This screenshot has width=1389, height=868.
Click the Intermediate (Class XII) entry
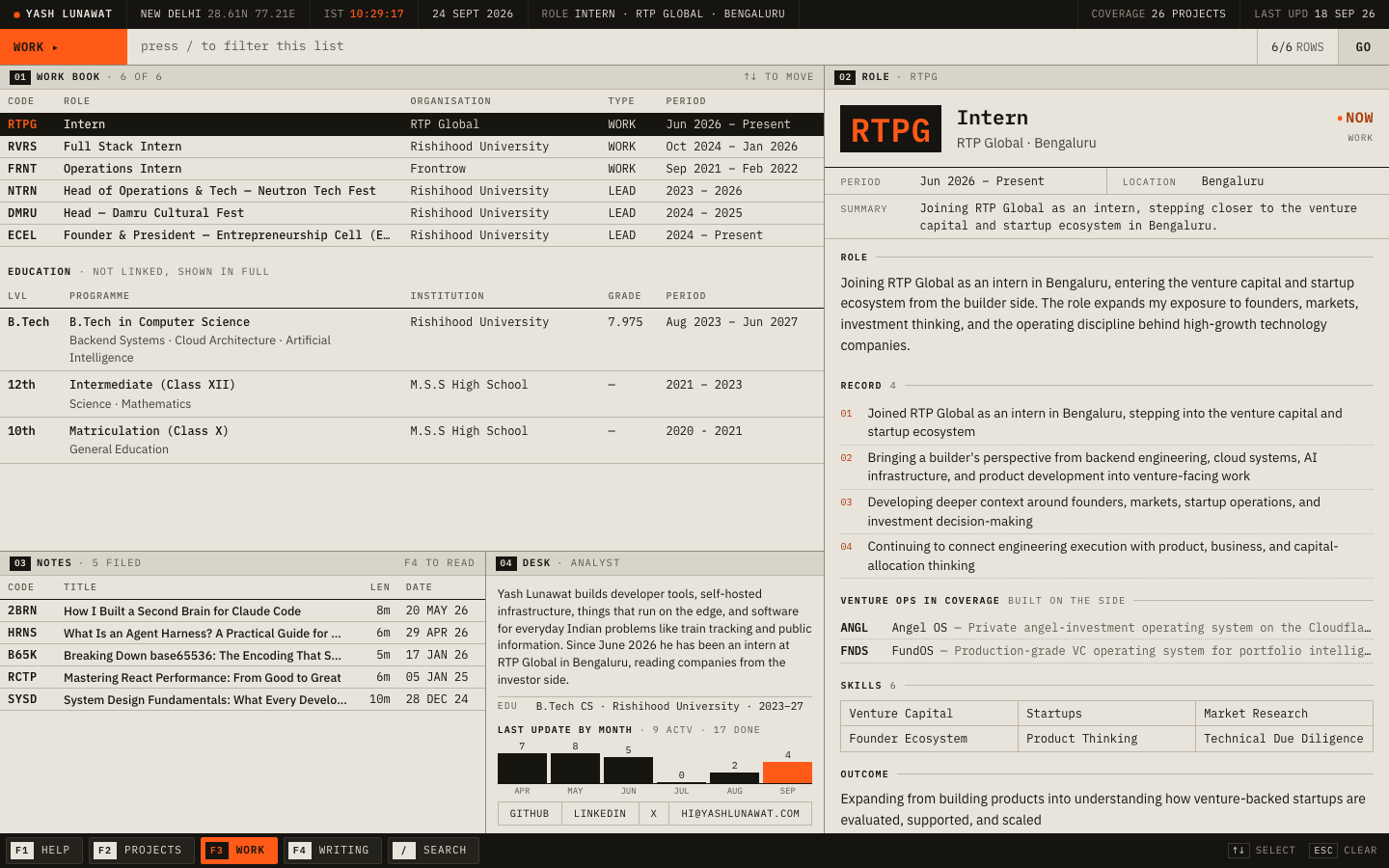tap(412, 393)
